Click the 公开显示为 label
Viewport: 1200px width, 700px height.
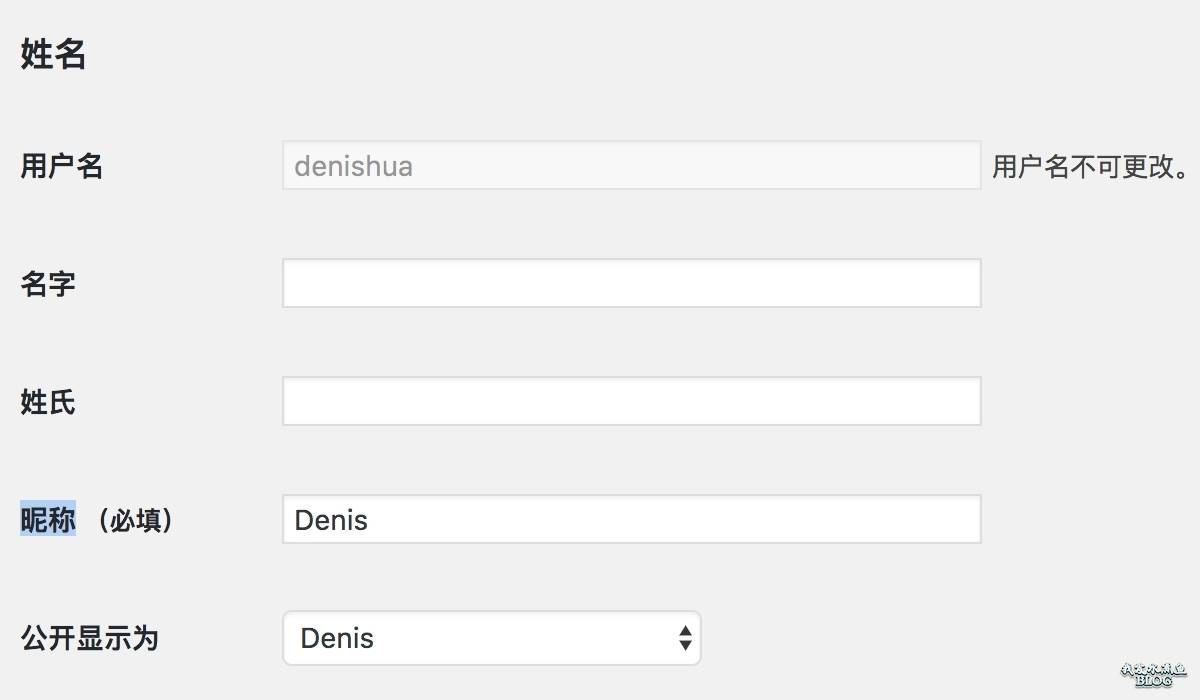coord(89,638)
